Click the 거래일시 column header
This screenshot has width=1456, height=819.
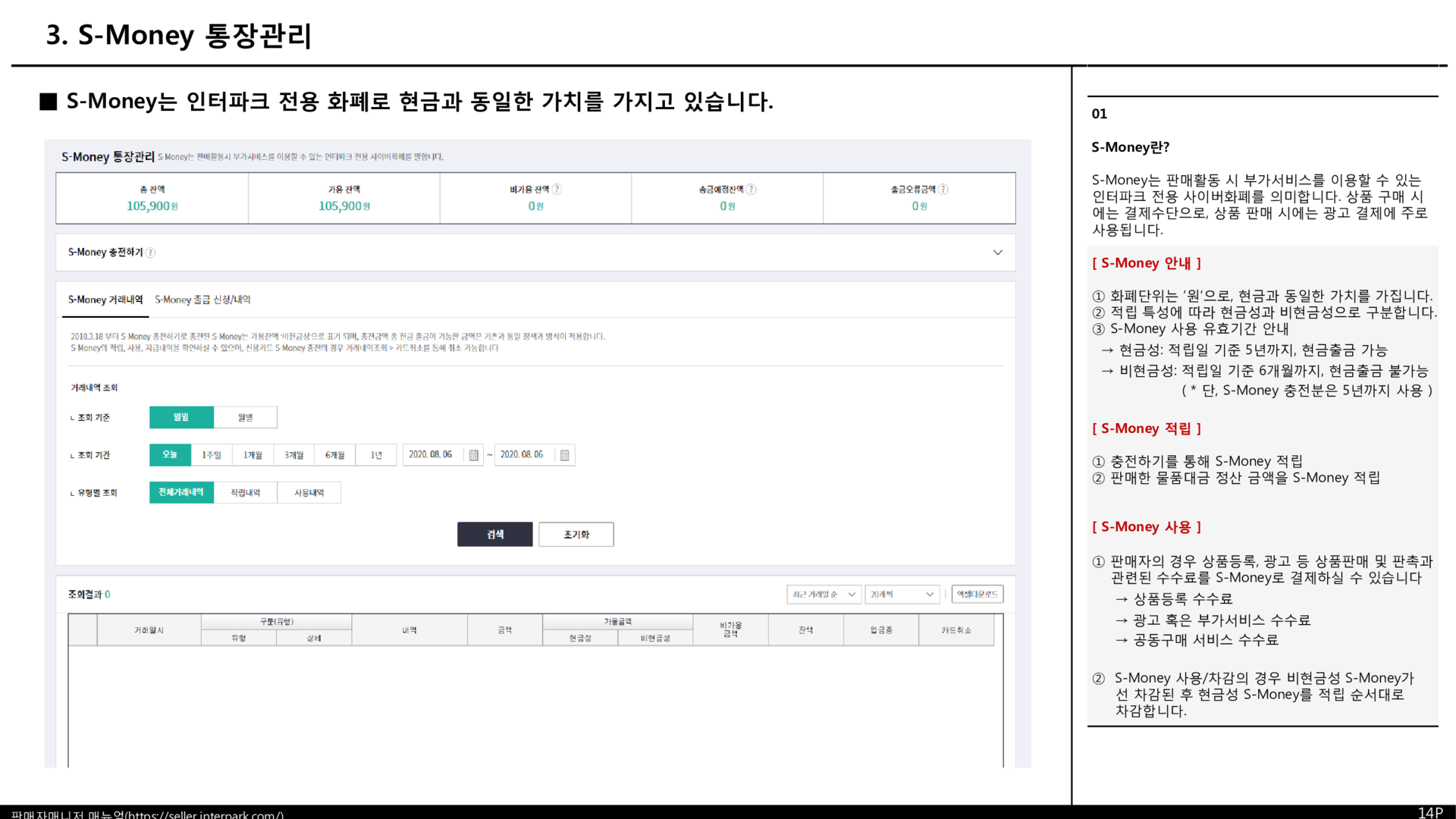[x=149, y=630]
